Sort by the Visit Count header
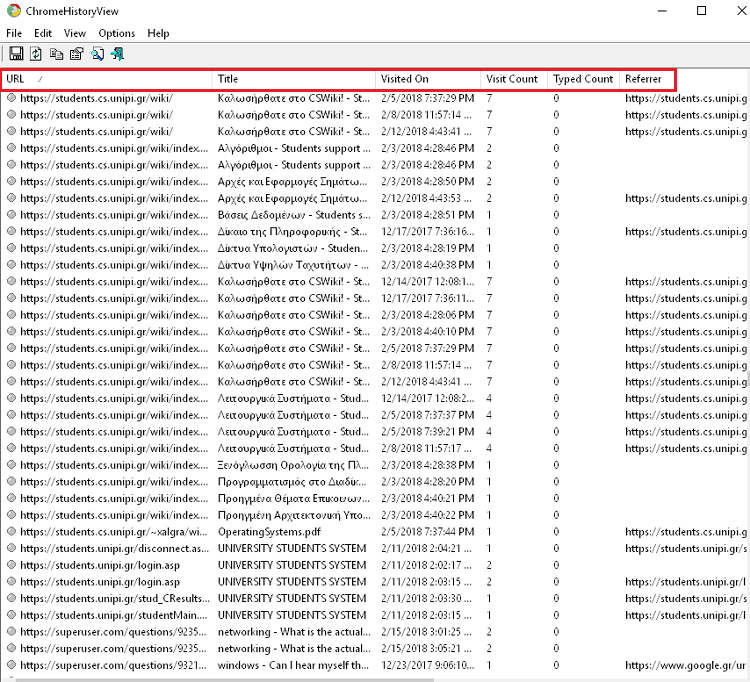Image resolution: width=750 pixels, height=682 pixels. coord(512,79)
